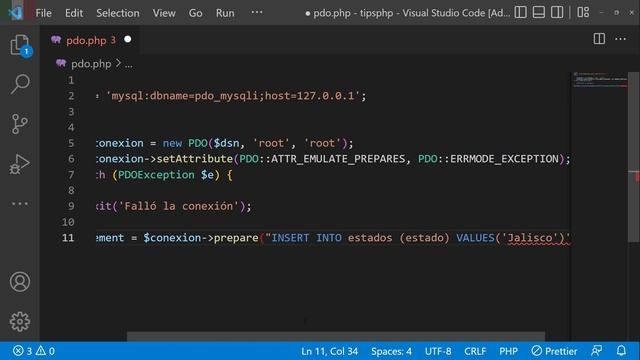This screenshot has width=640, height=360.
Task: Open the Edit menu
Action: [x=74, y=13]
